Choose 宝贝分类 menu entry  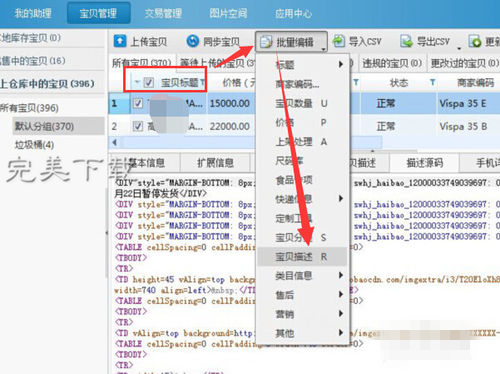(x=302, y=237)
